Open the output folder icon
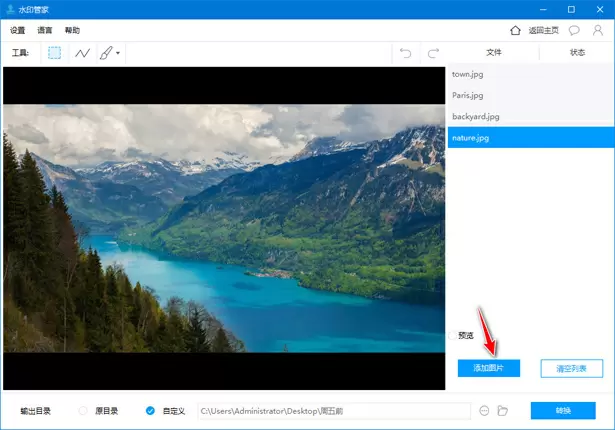The width and height of the screenshot is (615, 430). click(x=503, y=410)
